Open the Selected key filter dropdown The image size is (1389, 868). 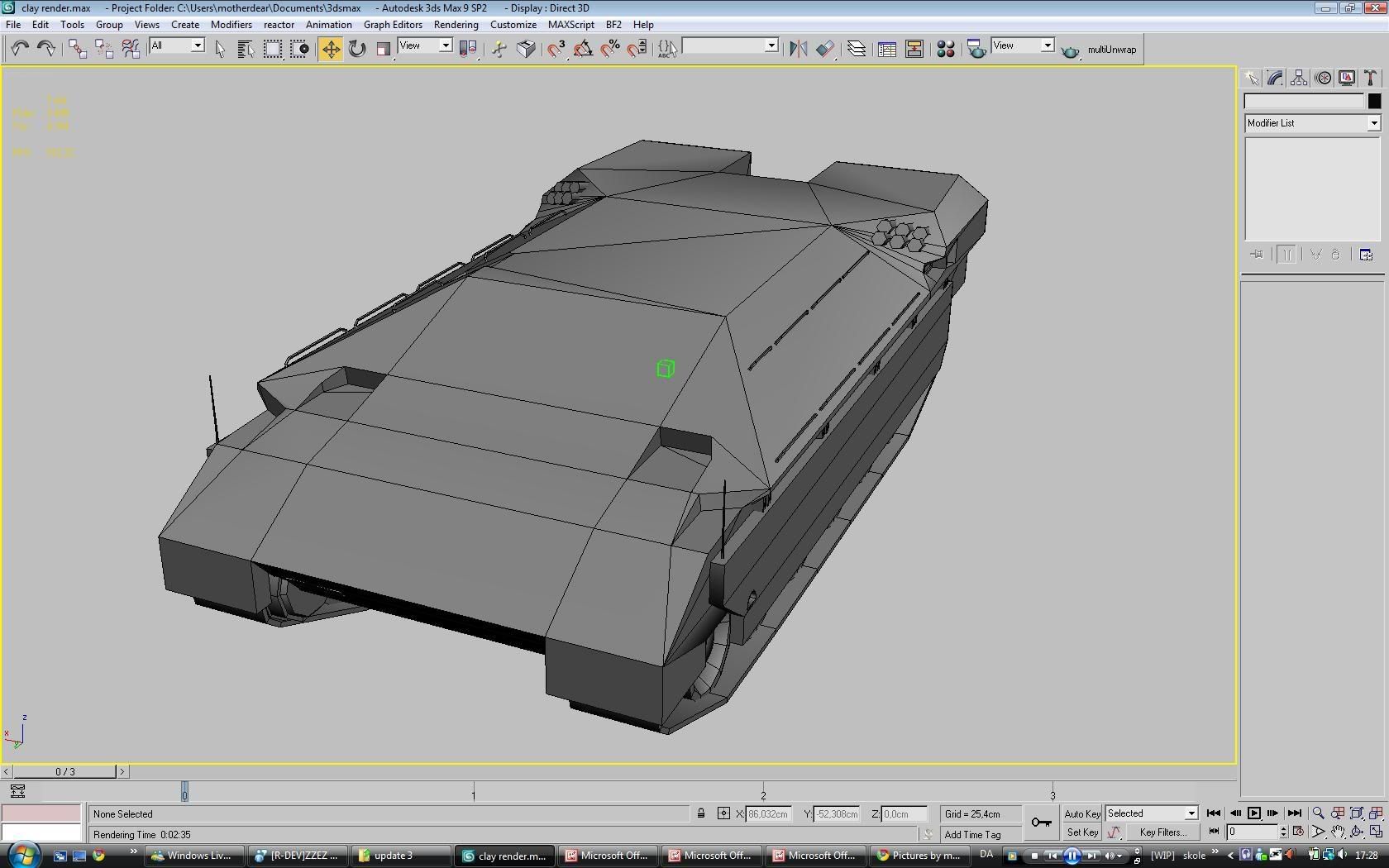coord(1191,813)
